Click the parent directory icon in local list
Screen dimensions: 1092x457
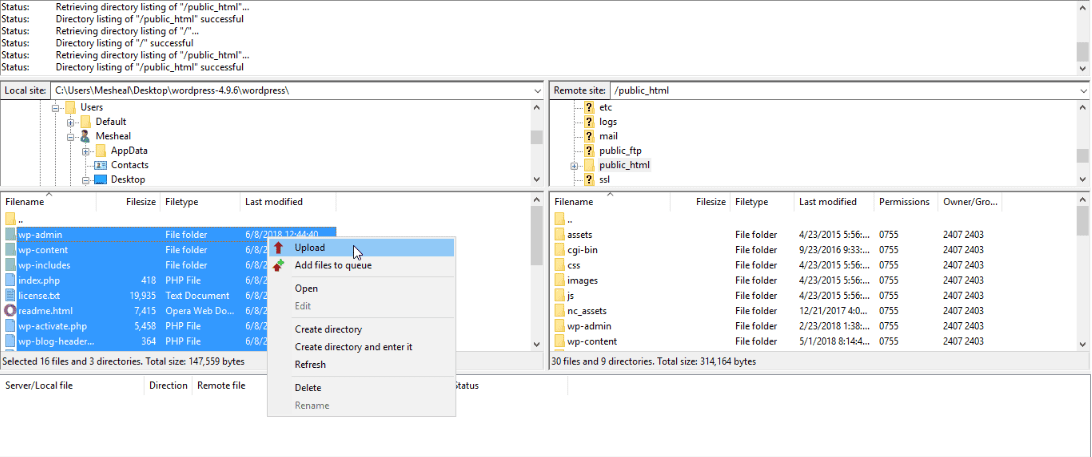[x=10, y=219]
